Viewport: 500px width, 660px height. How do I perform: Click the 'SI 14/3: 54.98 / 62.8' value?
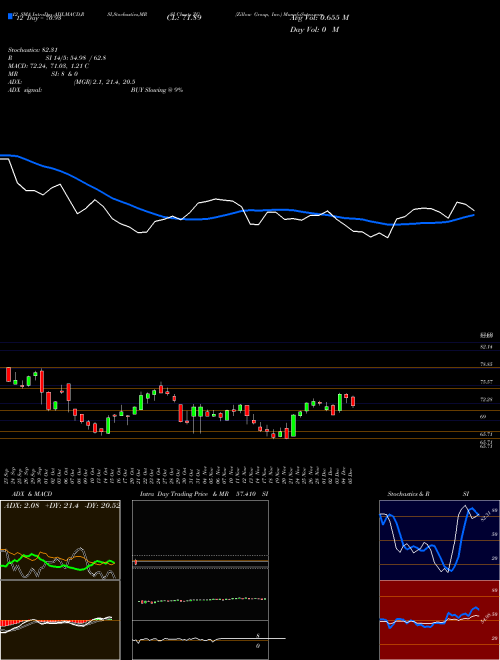click(76, 58)
